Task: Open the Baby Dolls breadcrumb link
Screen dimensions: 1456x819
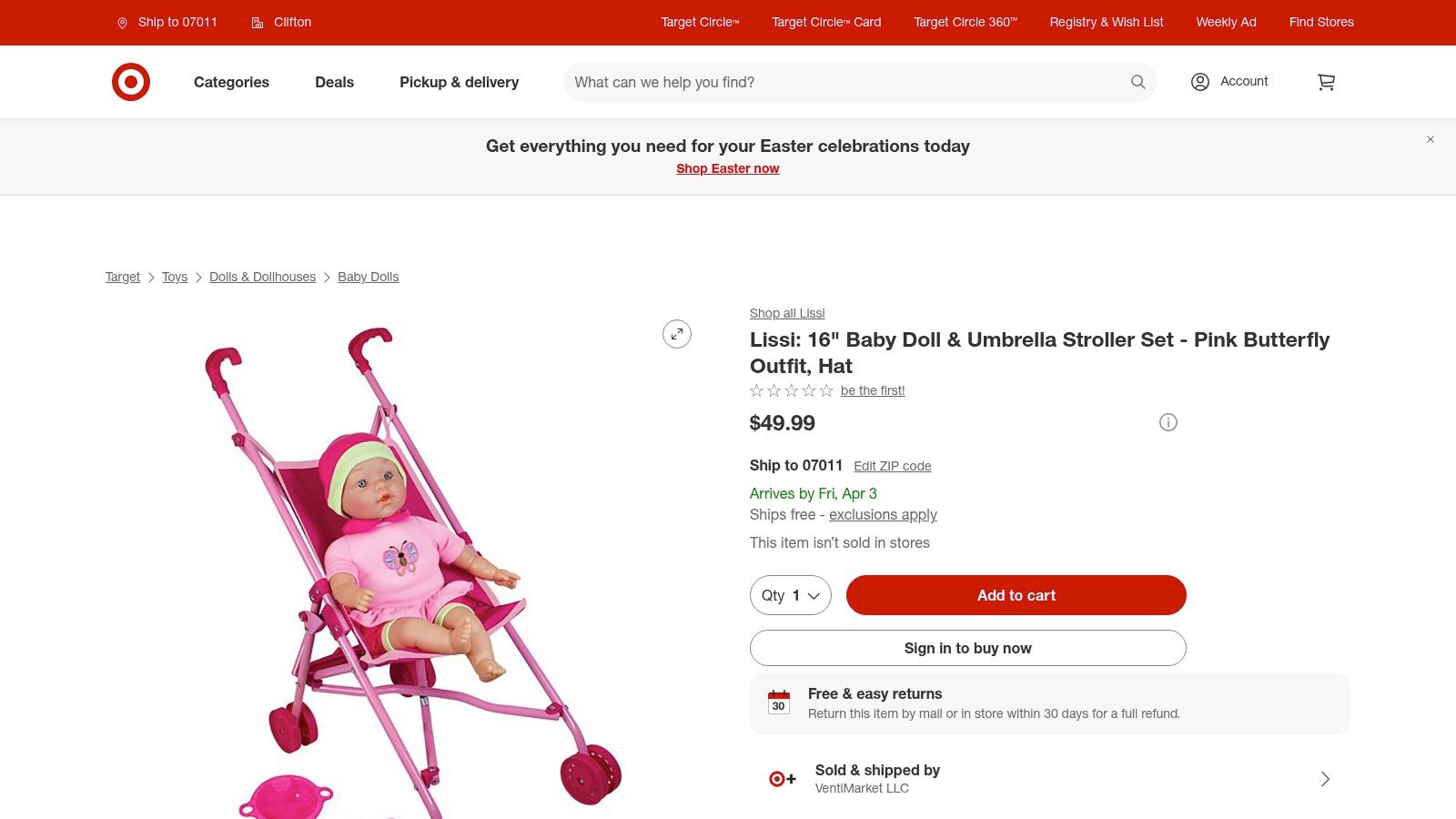Action: [368, 277]
